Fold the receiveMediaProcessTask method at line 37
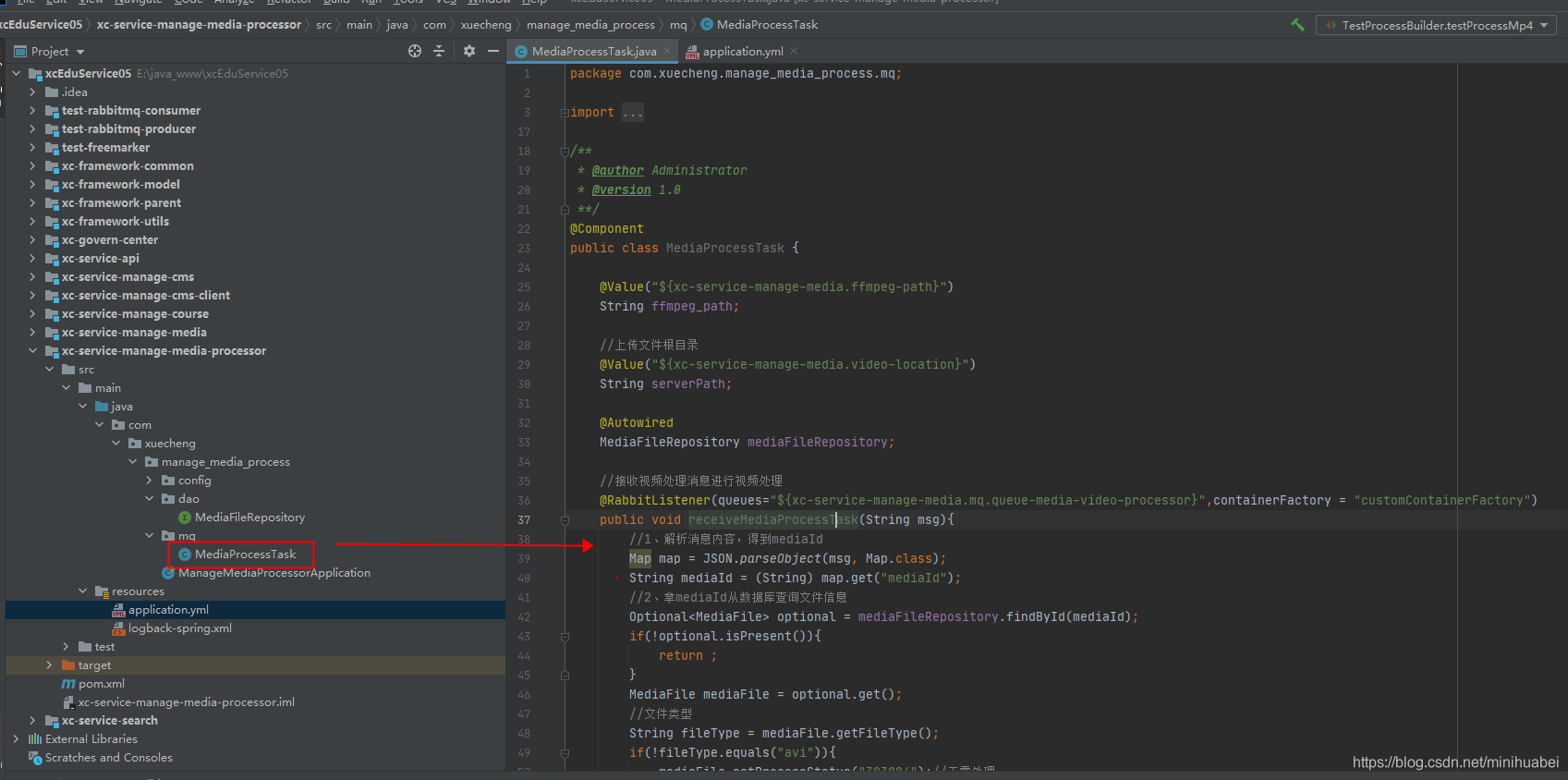 564,520
